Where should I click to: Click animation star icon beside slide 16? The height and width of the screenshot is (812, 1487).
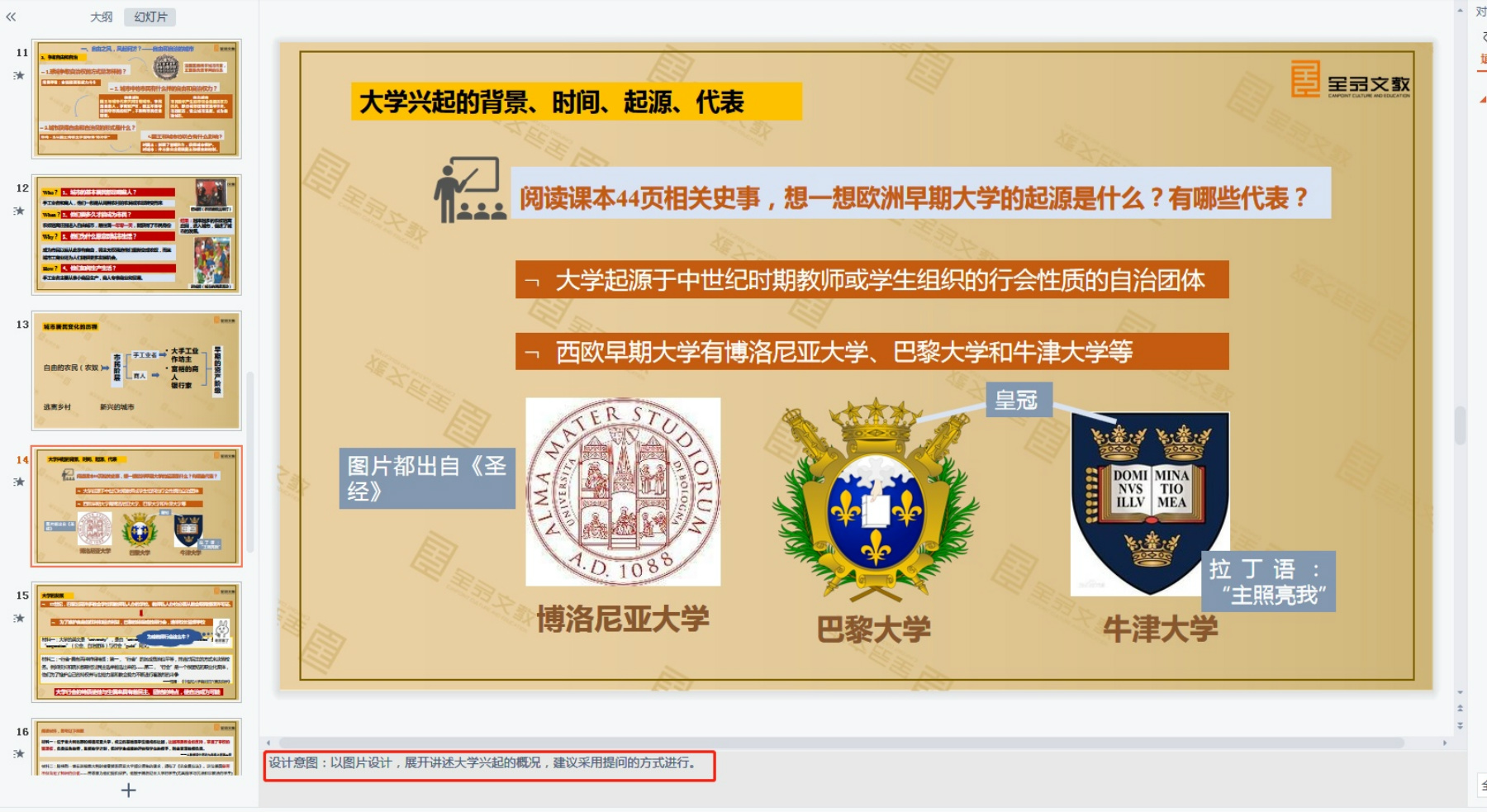(x=19, y=753)
